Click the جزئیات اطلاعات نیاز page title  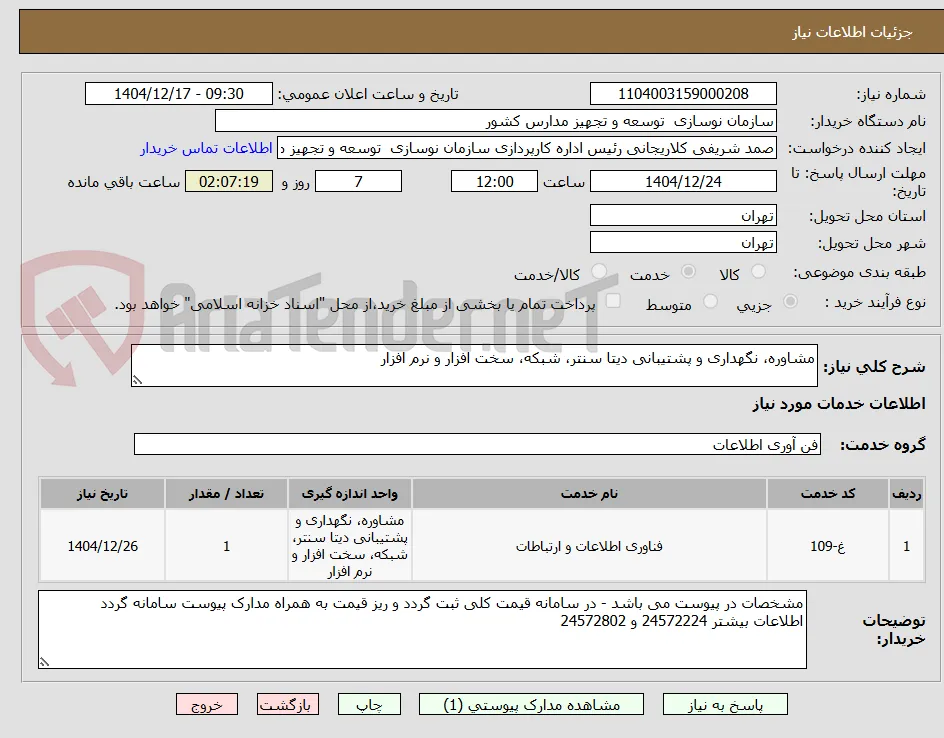click(852, 32)
